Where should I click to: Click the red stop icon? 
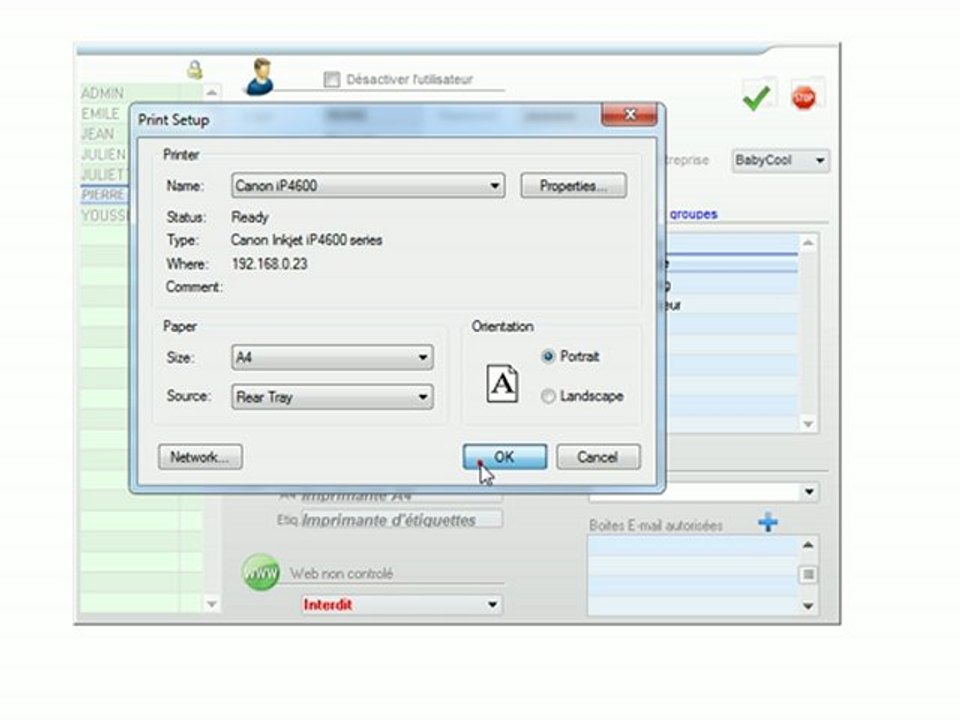pyautogui.click(x=804, y=97)
